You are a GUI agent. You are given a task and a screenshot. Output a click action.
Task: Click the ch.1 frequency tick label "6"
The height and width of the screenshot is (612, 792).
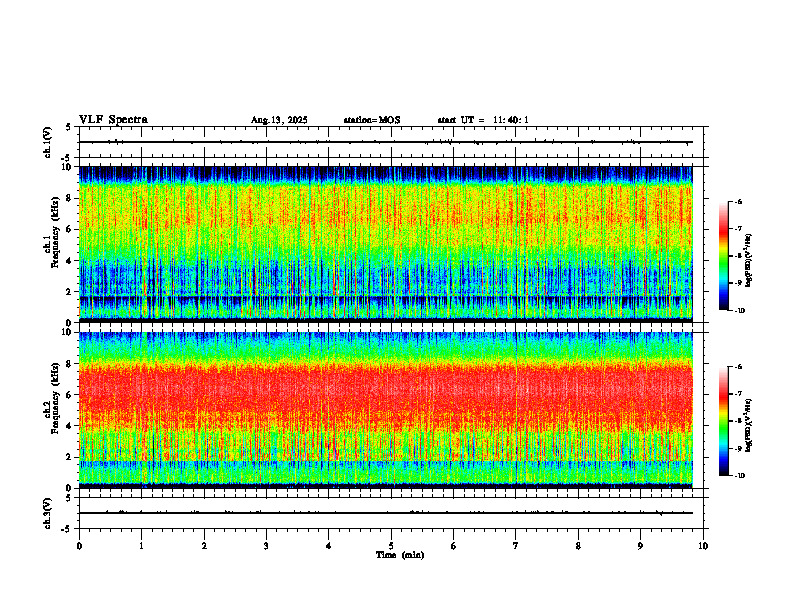click(x=70, y=229)
